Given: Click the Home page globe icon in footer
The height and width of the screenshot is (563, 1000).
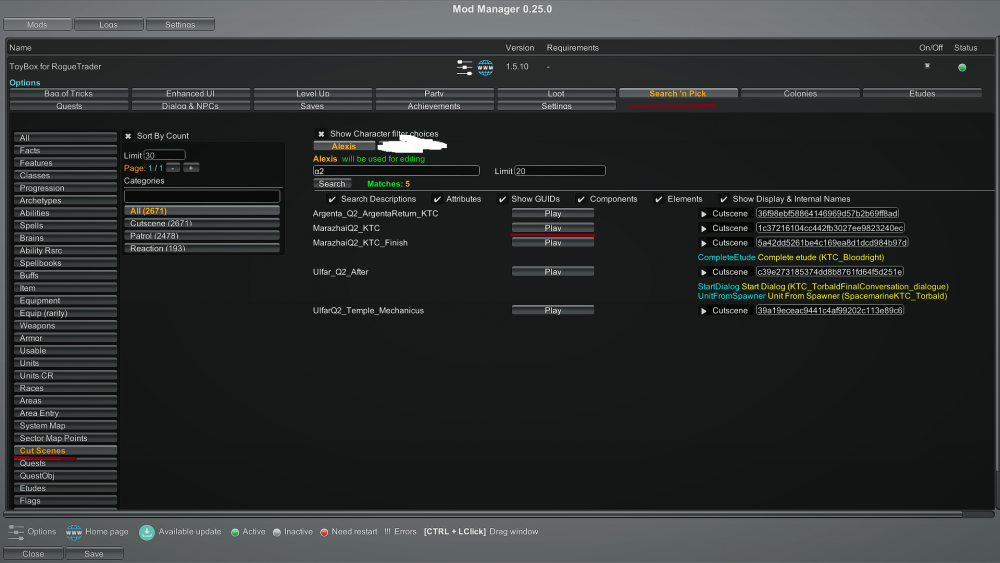Looking at the screenshot, I should [74, 532].
